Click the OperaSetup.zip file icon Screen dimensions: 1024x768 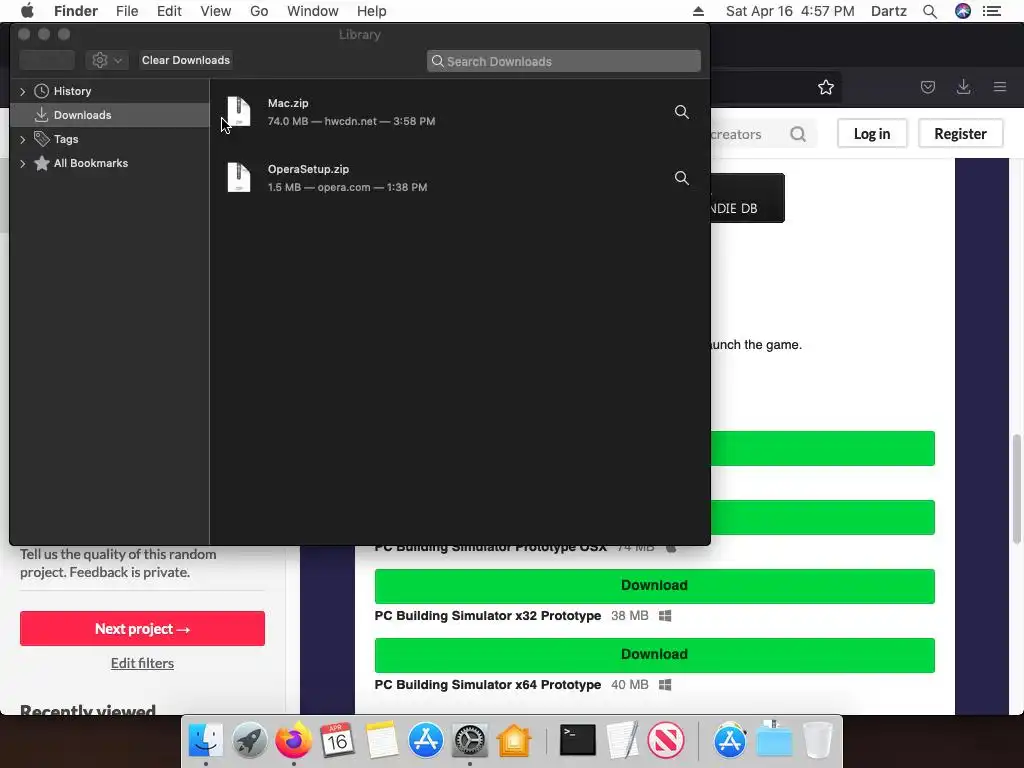pyautogui.click(x=238, y=178)
